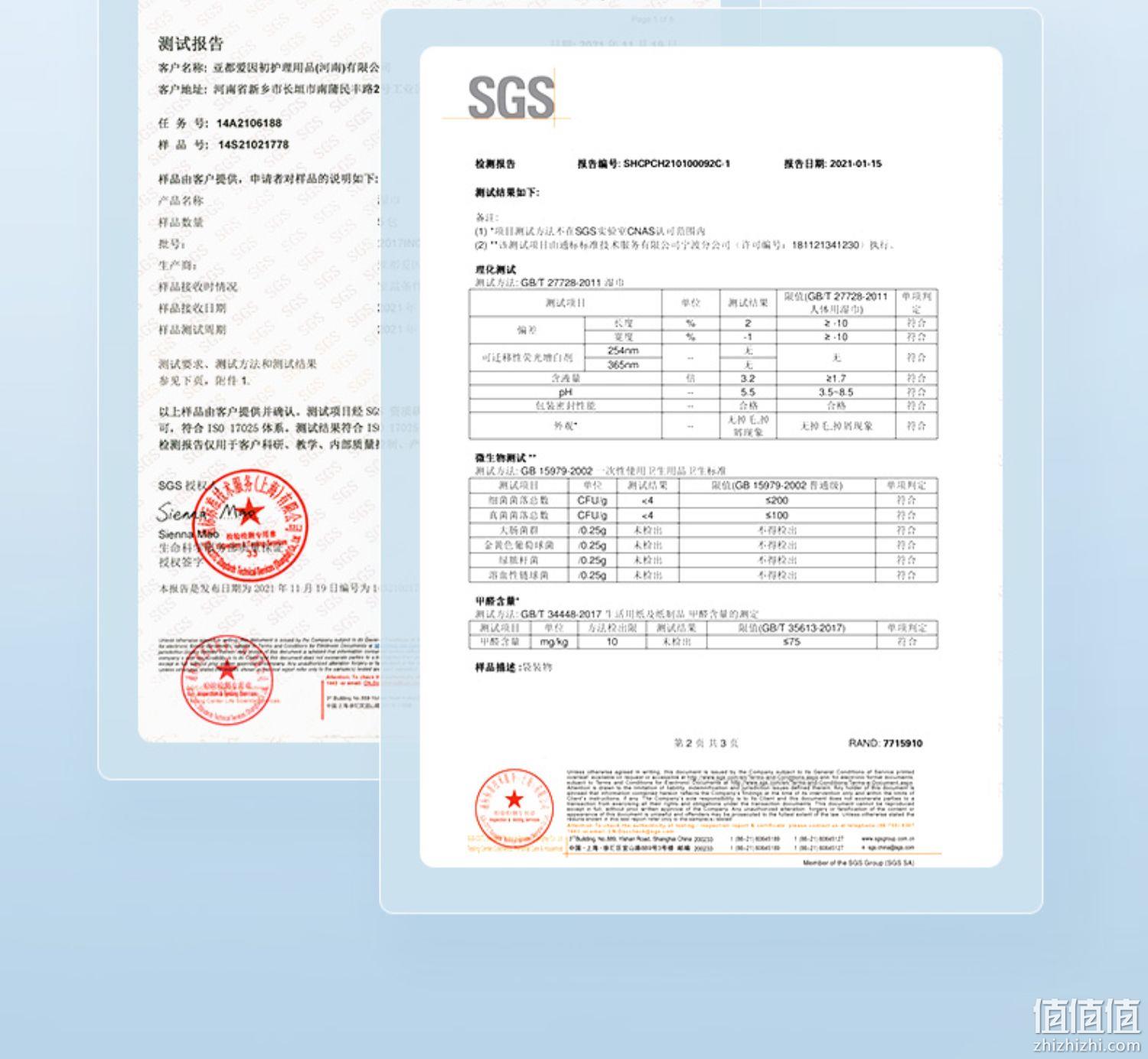Click the GB 15979-2002 test method line

coord(600,471)
